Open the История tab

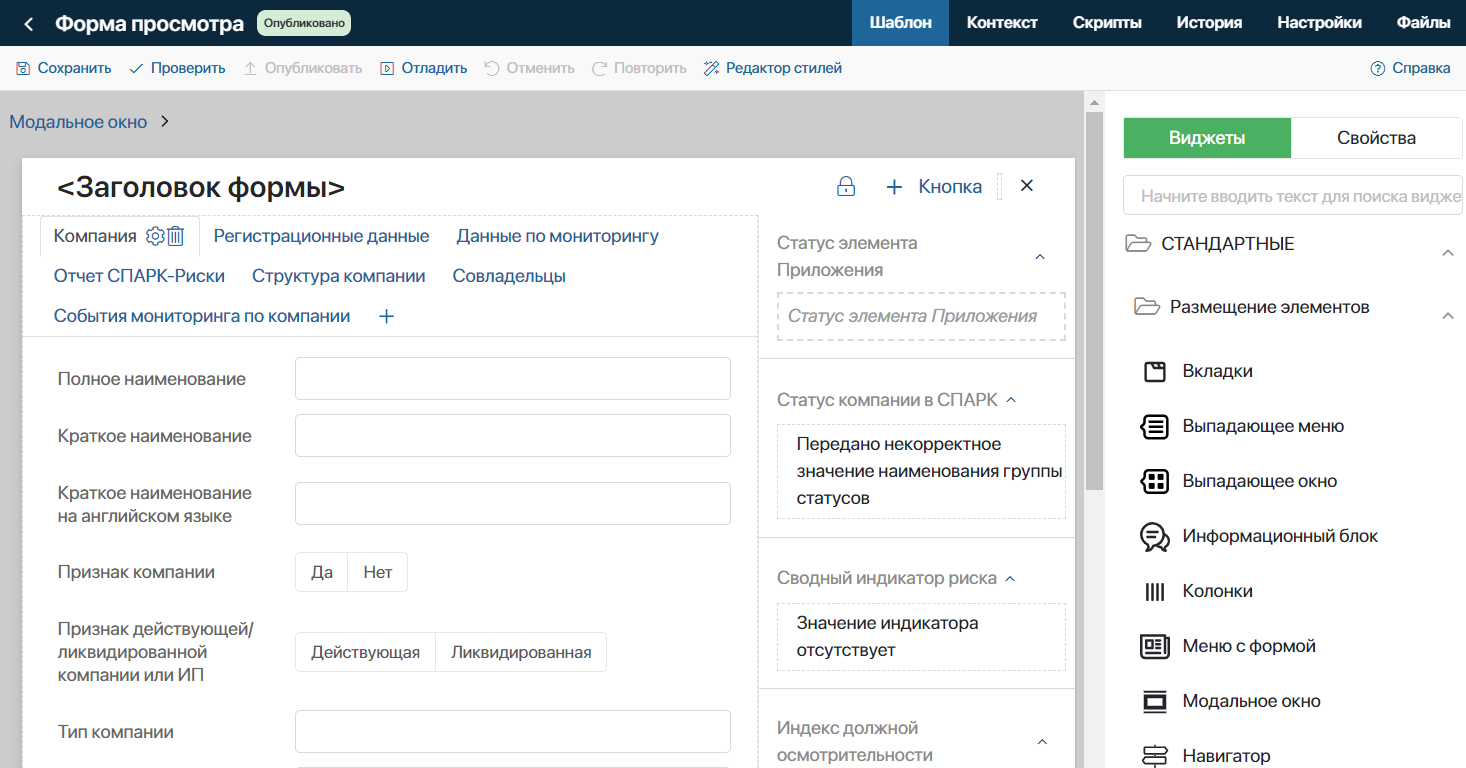point(1209,23)
